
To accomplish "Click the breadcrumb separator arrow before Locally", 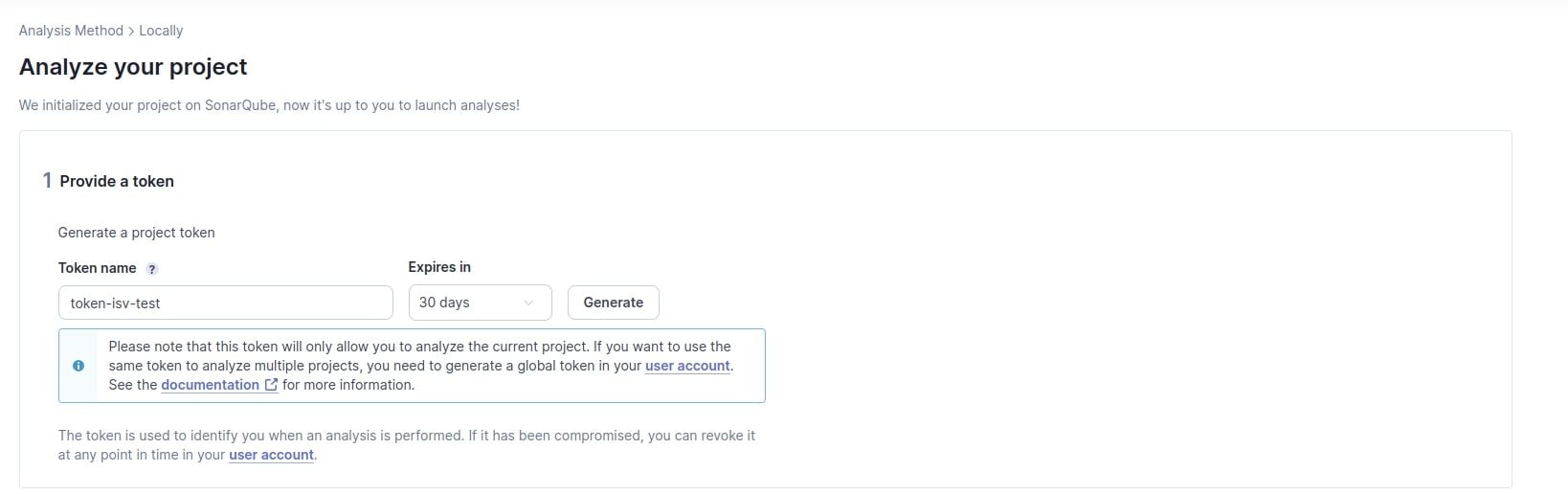I will 131,31.
